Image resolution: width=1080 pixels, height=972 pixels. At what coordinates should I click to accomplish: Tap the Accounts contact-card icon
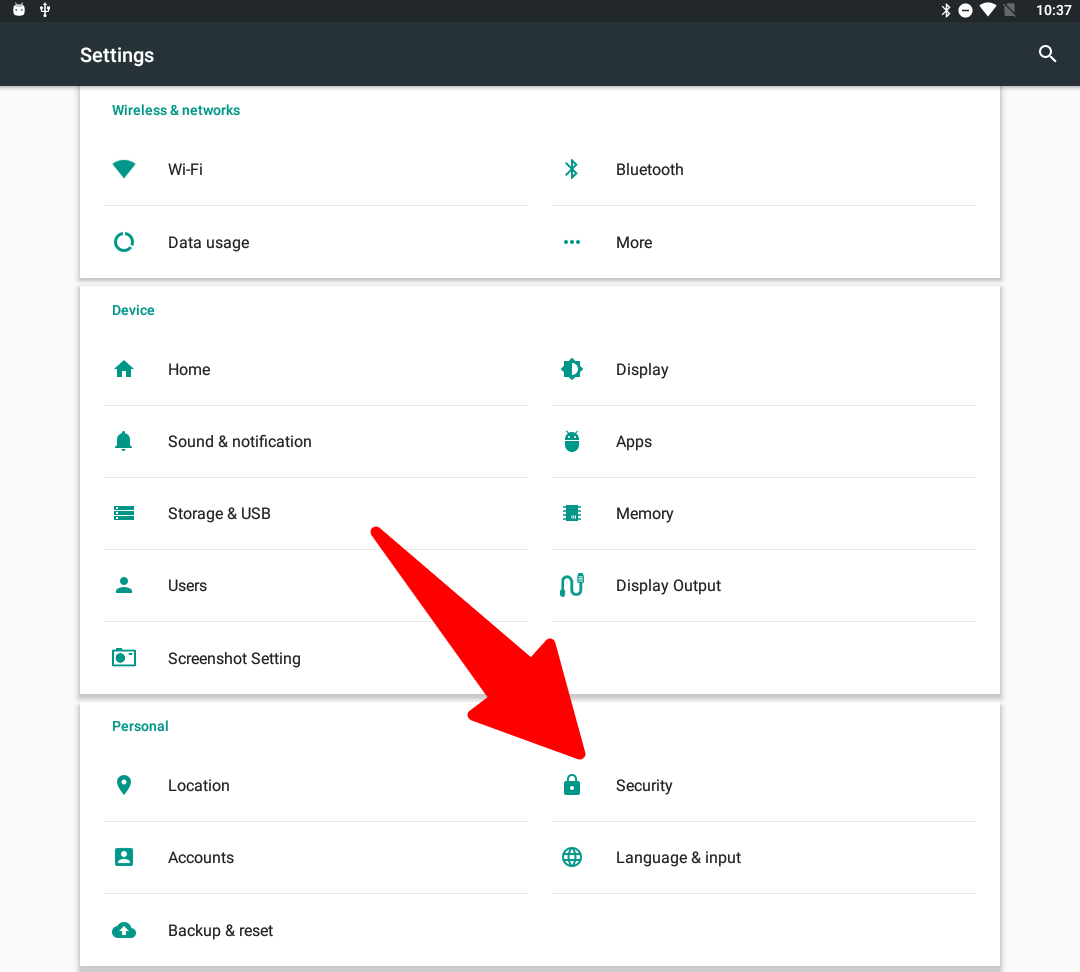point(124,857)
